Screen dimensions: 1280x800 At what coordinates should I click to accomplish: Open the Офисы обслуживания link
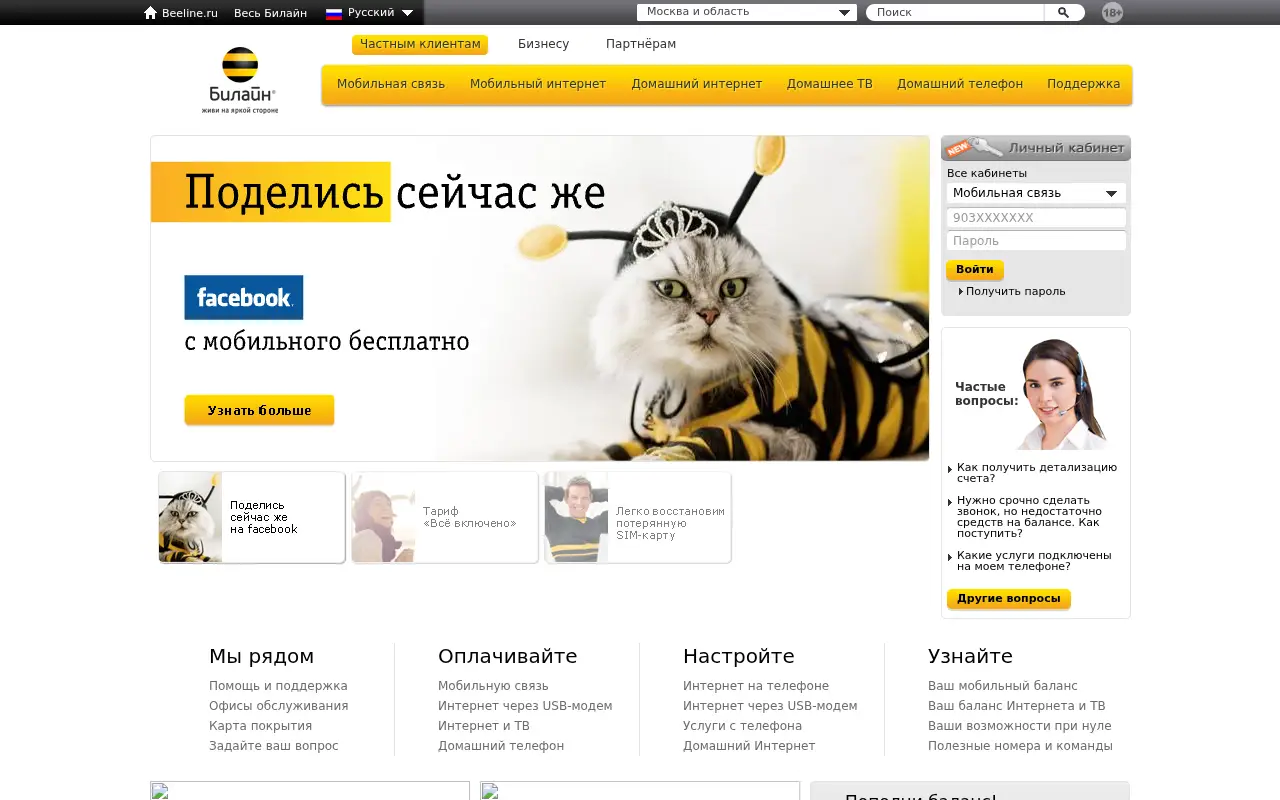click(x=279, y=706)
